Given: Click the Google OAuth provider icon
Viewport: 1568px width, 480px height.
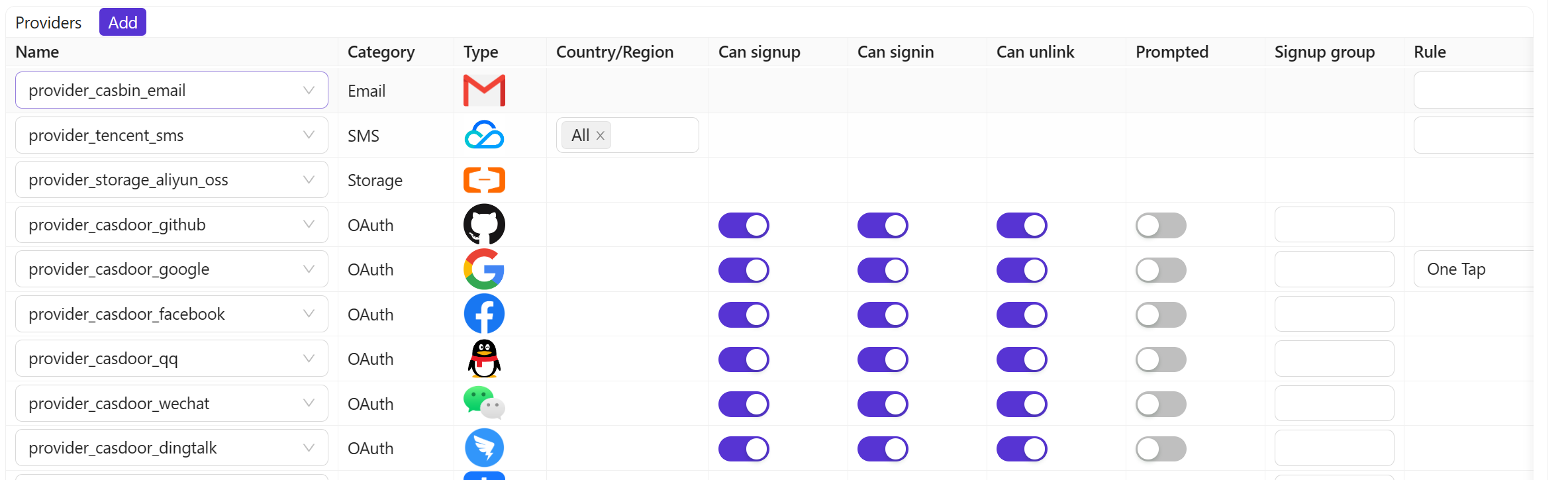Looking at the screenshot, I should (484, 269).
